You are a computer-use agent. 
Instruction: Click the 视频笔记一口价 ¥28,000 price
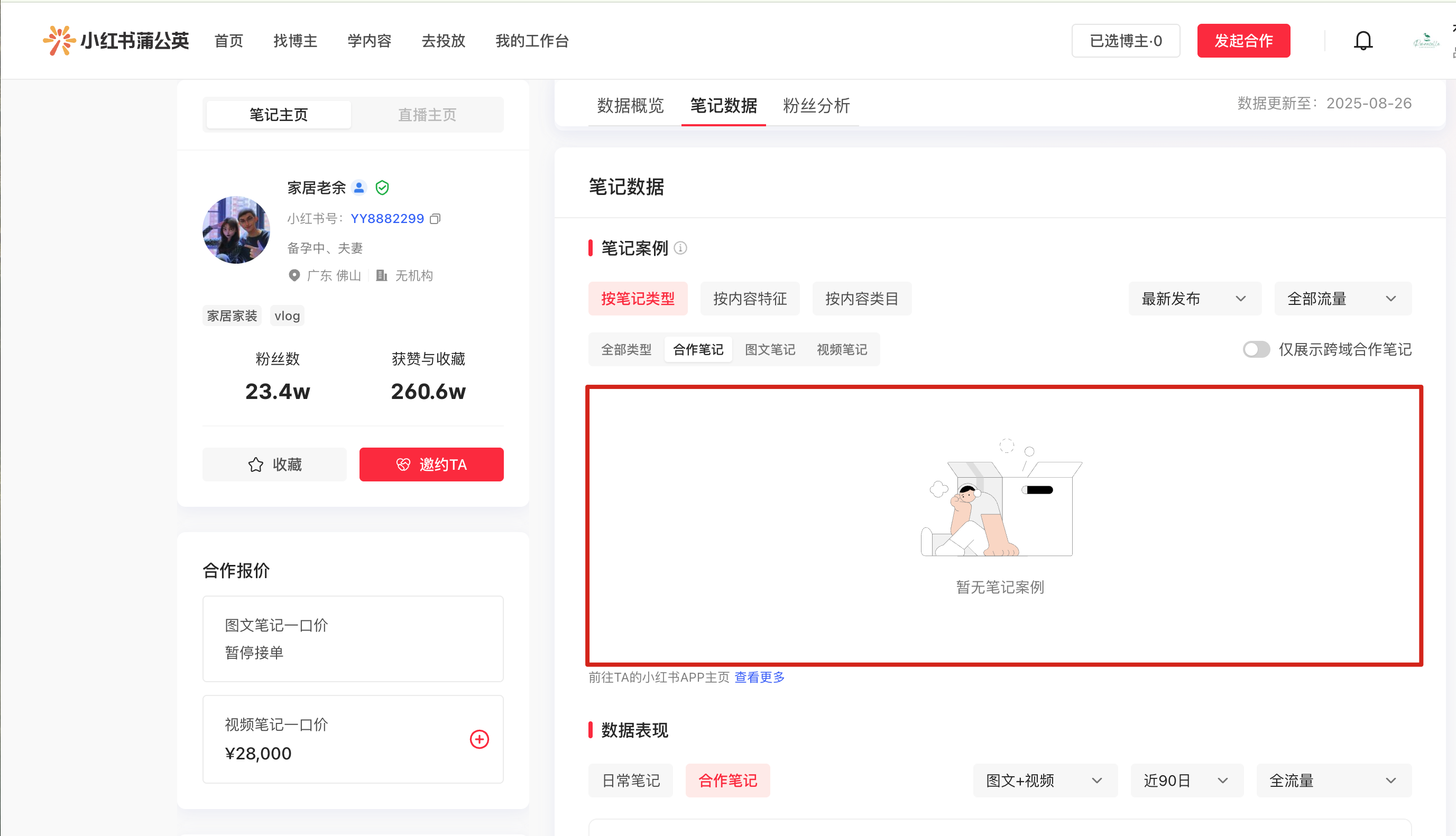[259, 754]
